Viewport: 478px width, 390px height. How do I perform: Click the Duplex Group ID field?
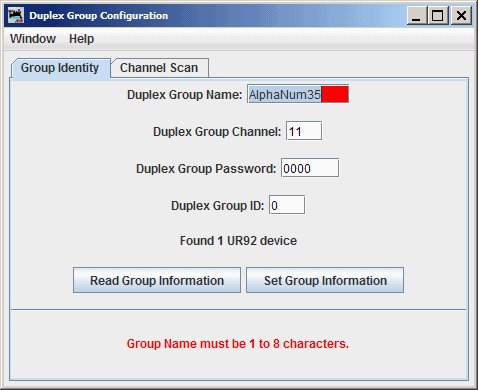pos(287,205)
